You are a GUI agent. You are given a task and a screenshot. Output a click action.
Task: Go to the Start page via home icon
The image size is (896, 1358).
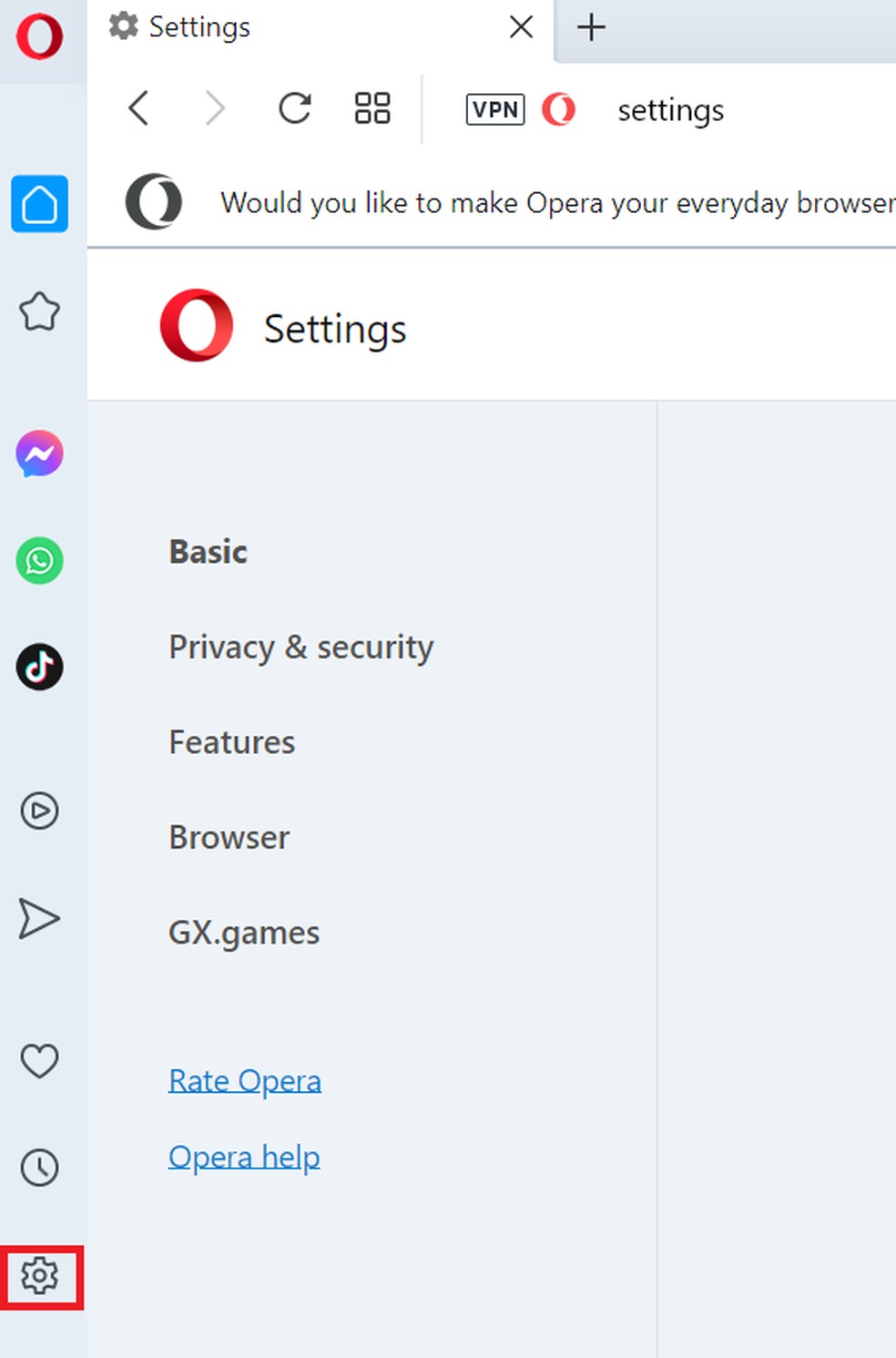(39, 205)
